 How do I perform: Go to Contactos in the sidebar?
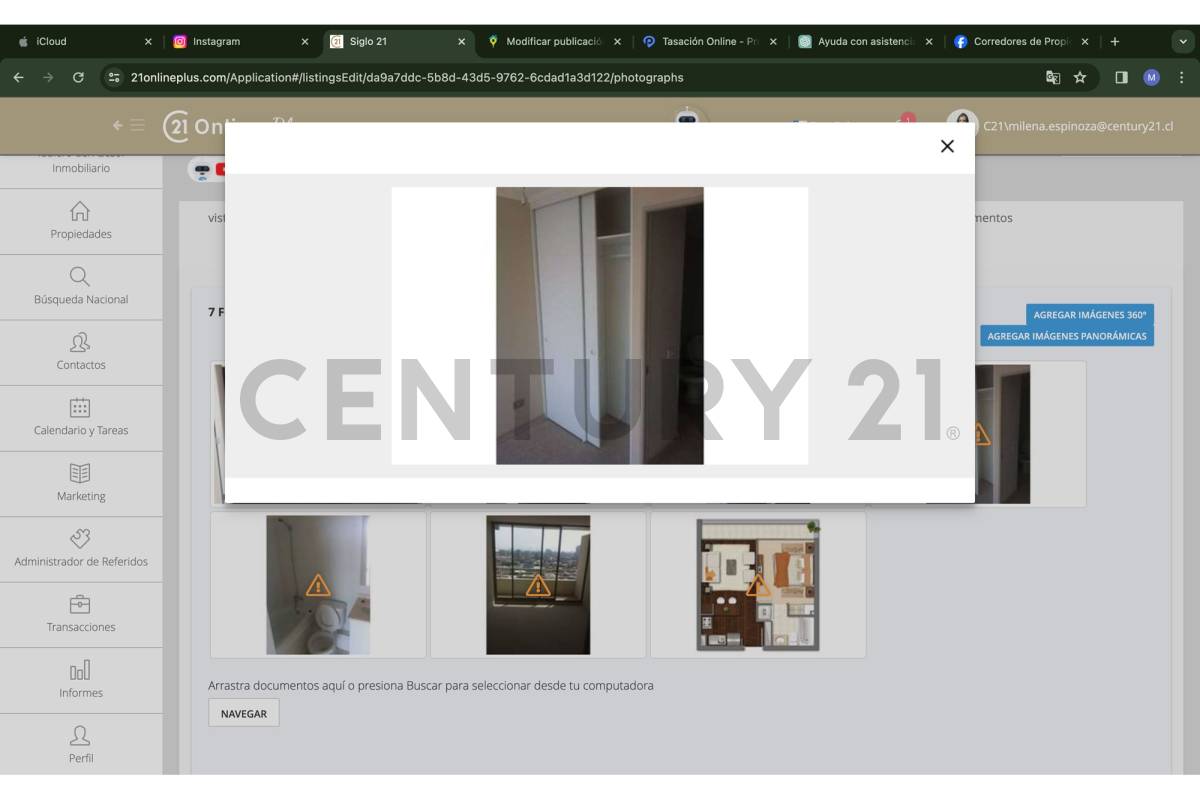(81, 352)
